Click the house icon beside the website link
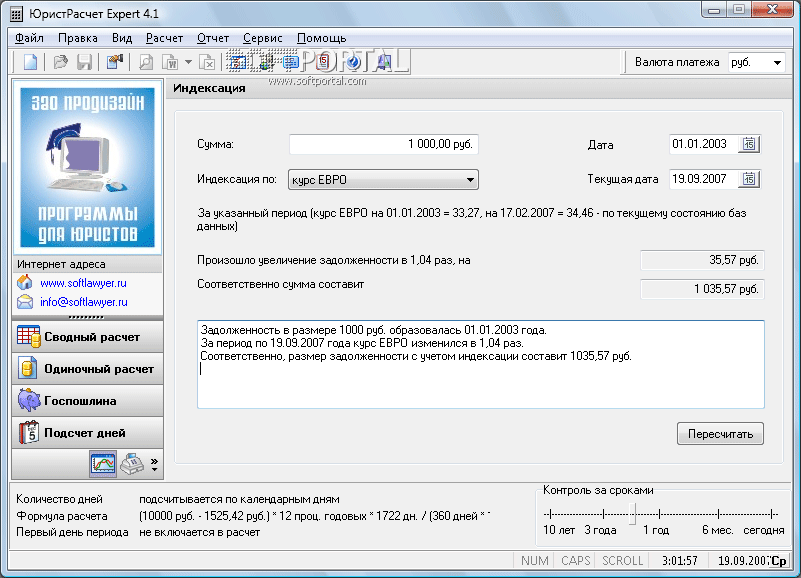 tap(25, 282)
